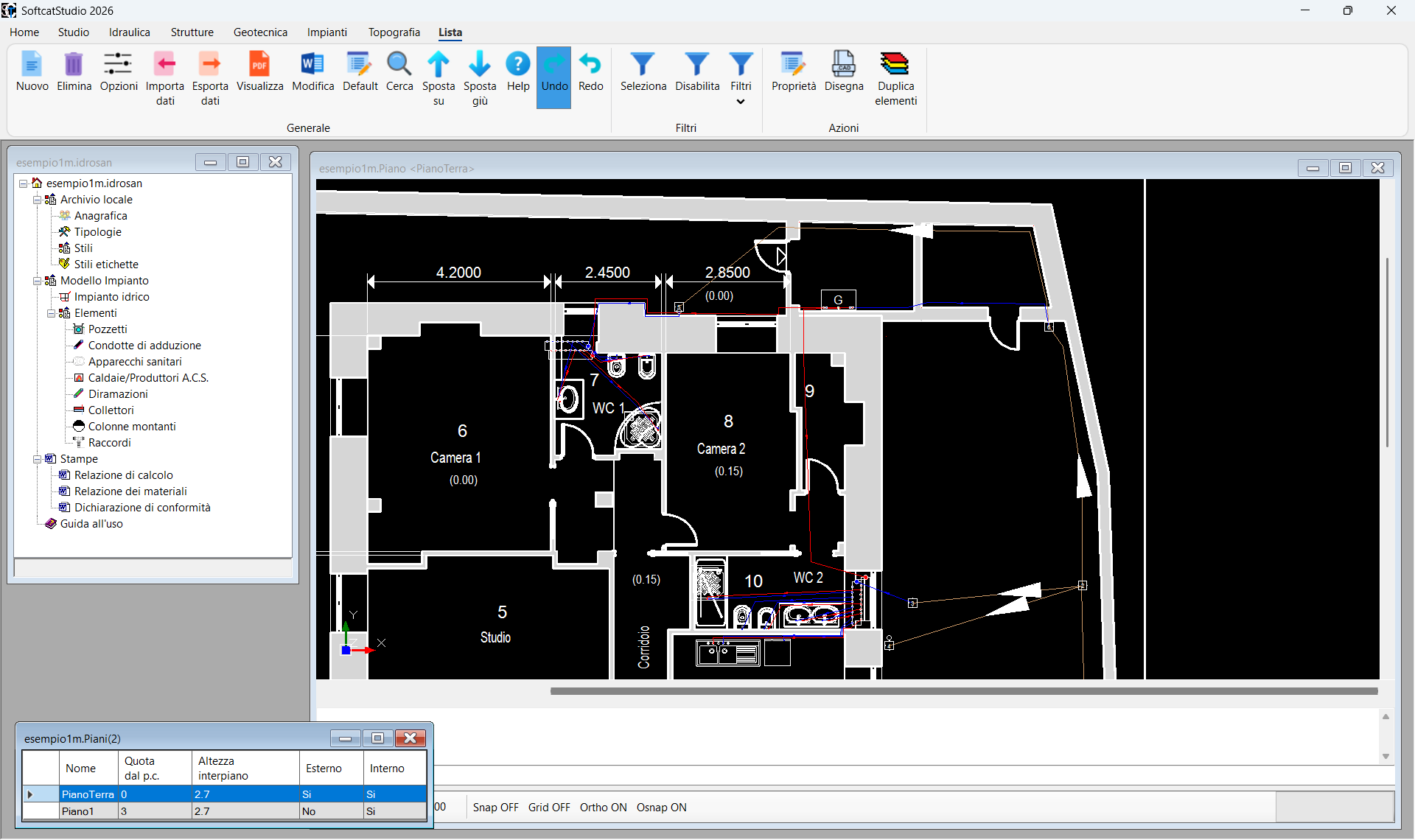The image size is (1415, 840).
Task: Click Disabilita filter icon
Action: pyautogui.click(x=697, y=65)
